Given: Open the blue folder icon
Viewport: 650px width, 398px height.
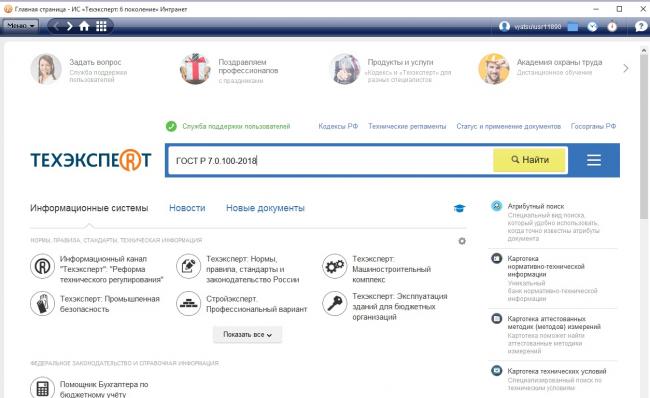Looking at the screenshot, I should [572, 27].
